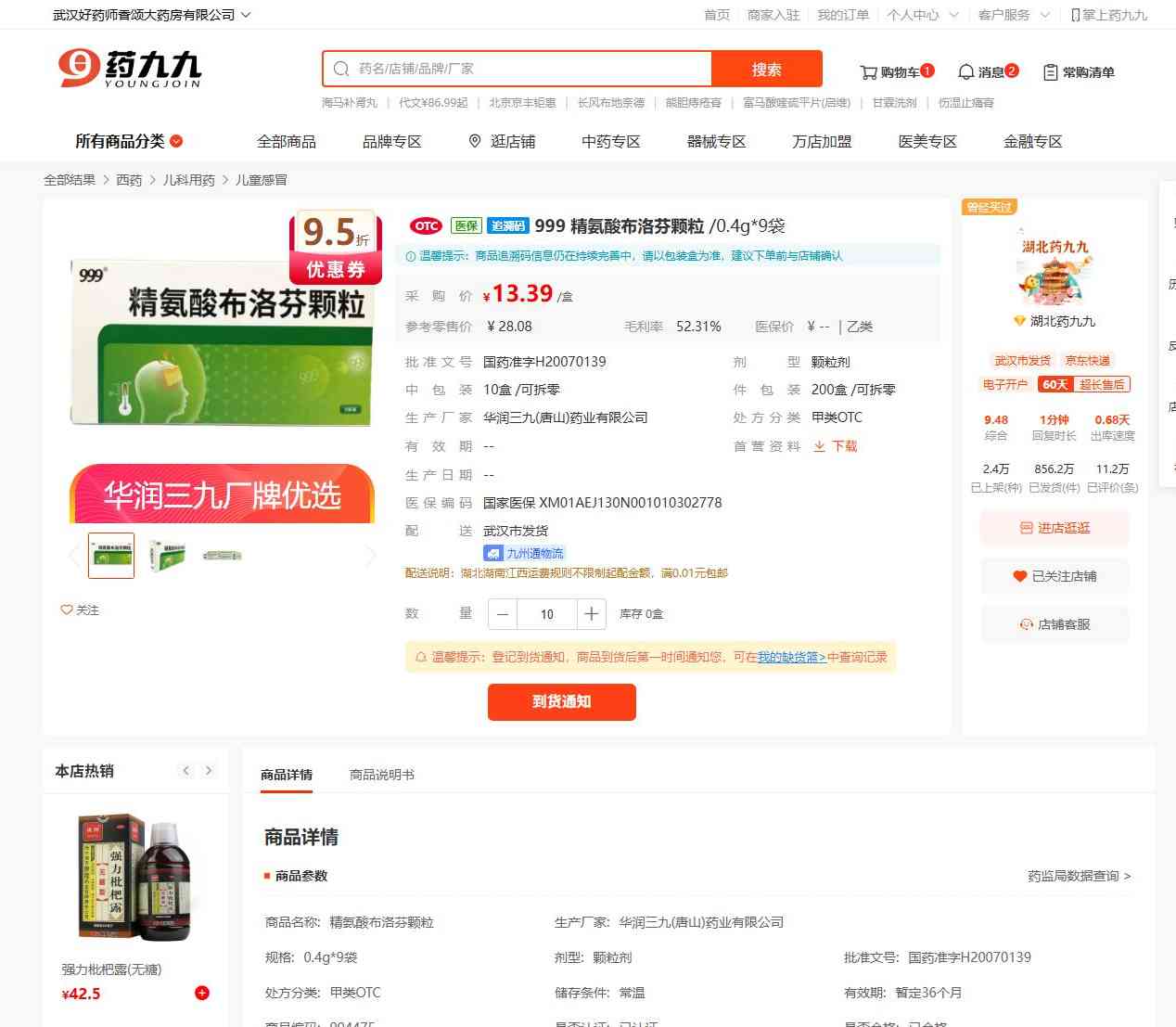Add 强力枇杷露 to cart with plus icon

(x=201, y=993)
